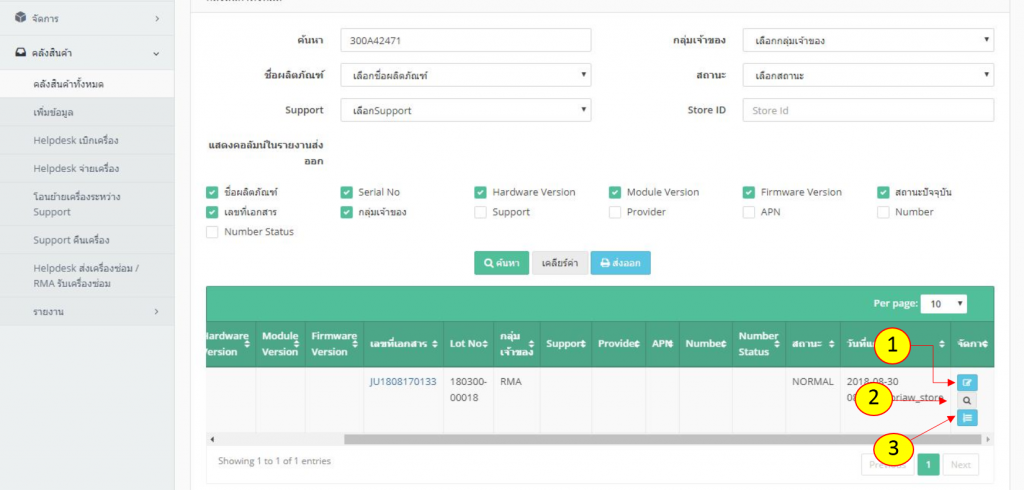1024x490 pixels.
Task: Click the right arrow of the table's horizontal scrollbar
Action: pyautogui.click(x=988, y=439)
